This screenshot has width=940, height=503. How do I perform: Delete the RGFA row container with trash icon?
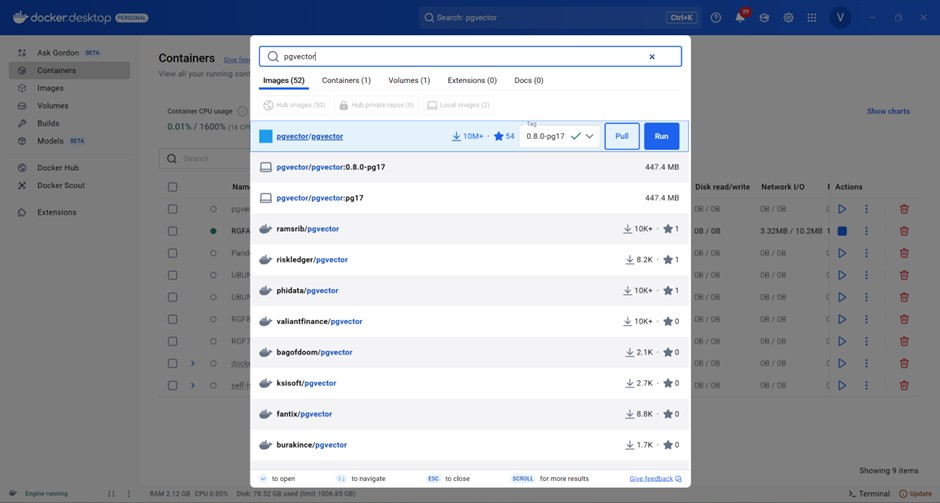tap(904, 231)
